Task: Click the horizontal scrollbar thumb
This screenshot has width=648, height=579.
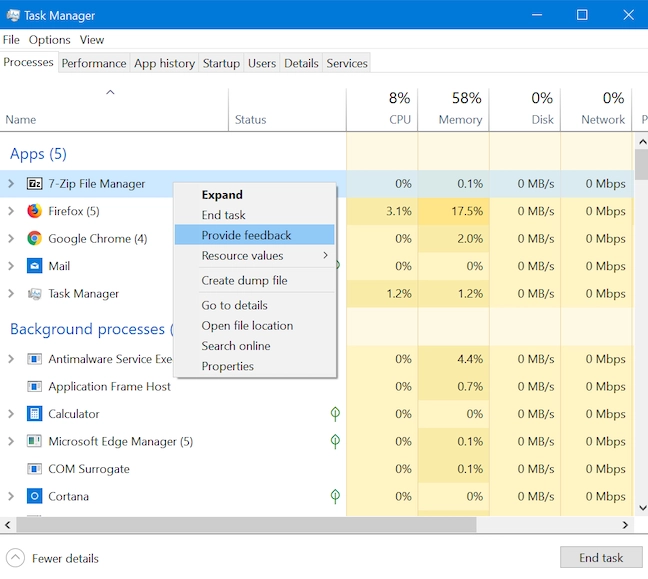Action: click(x=246, y=524)
